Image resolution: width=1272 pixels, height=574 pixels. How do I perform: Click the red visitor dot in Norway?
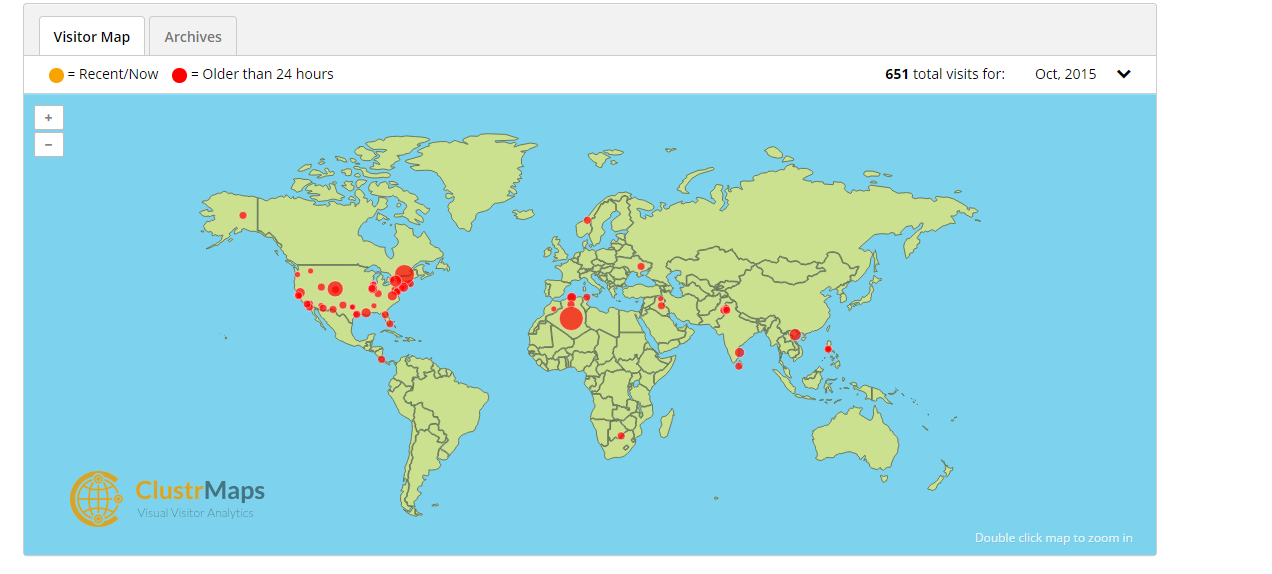(x=587, y=220)
